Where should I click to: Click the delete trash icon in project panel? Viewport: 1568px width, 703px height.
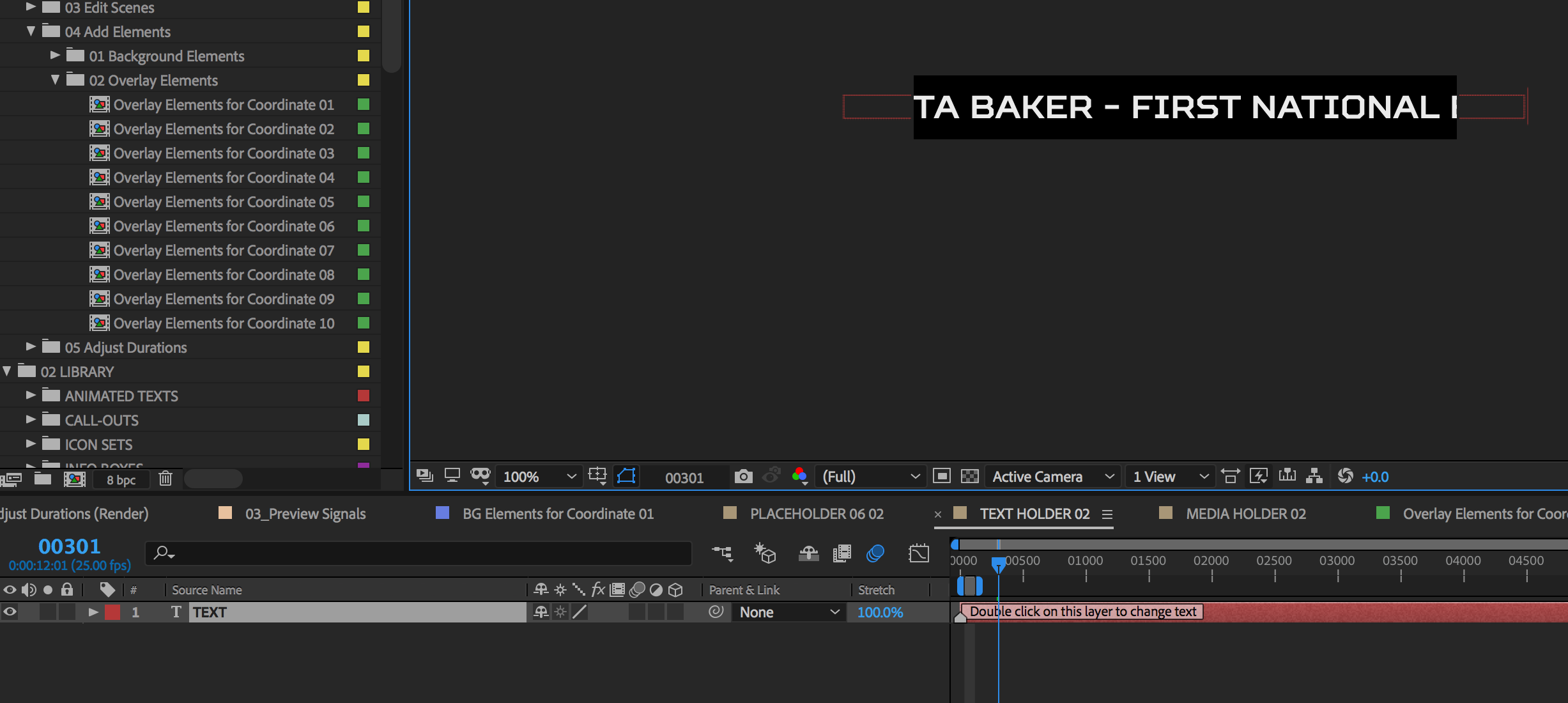click(165, 479)
